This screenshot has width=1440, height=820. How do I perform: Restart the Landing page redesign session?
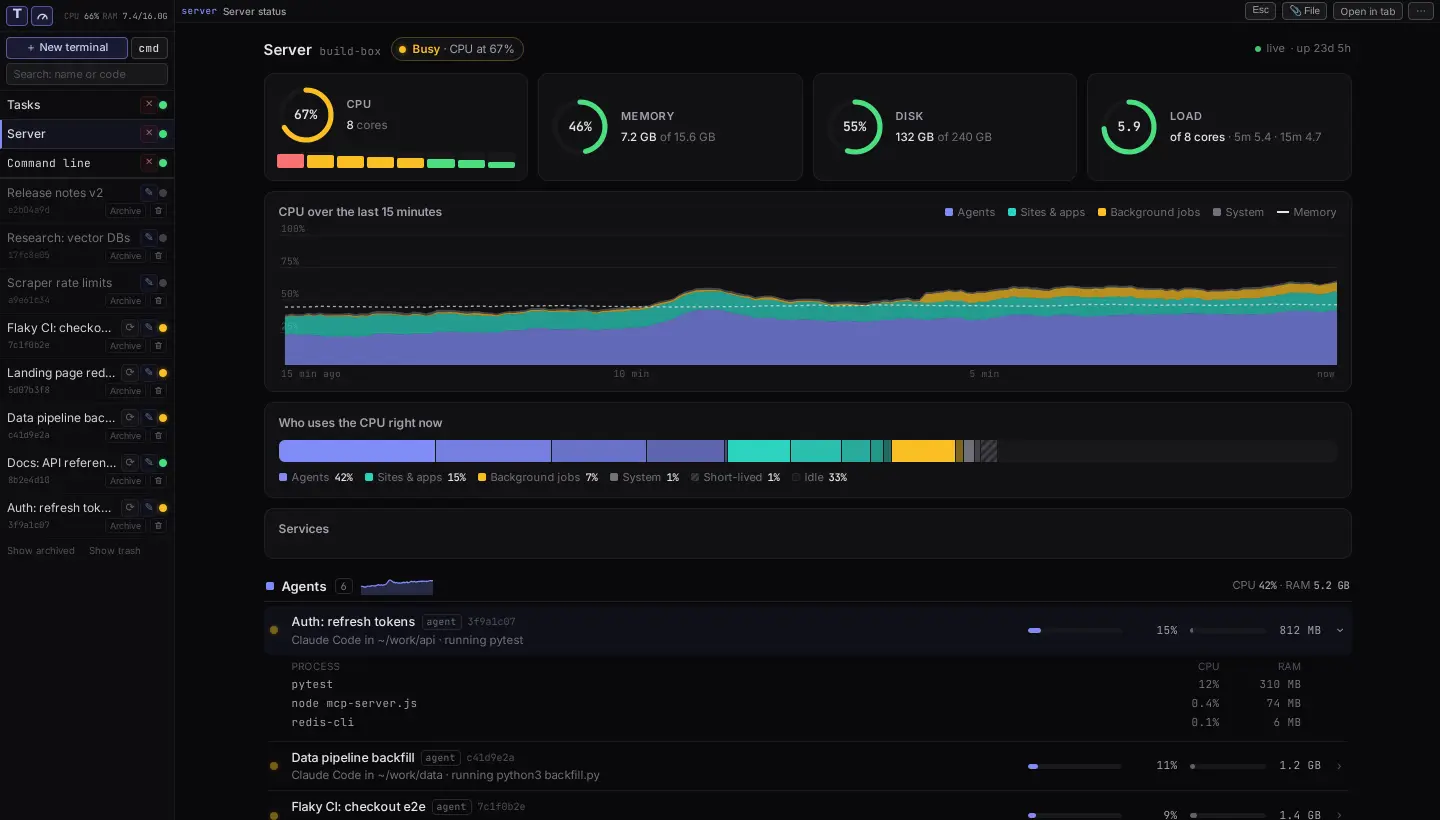tap(129, 373)
